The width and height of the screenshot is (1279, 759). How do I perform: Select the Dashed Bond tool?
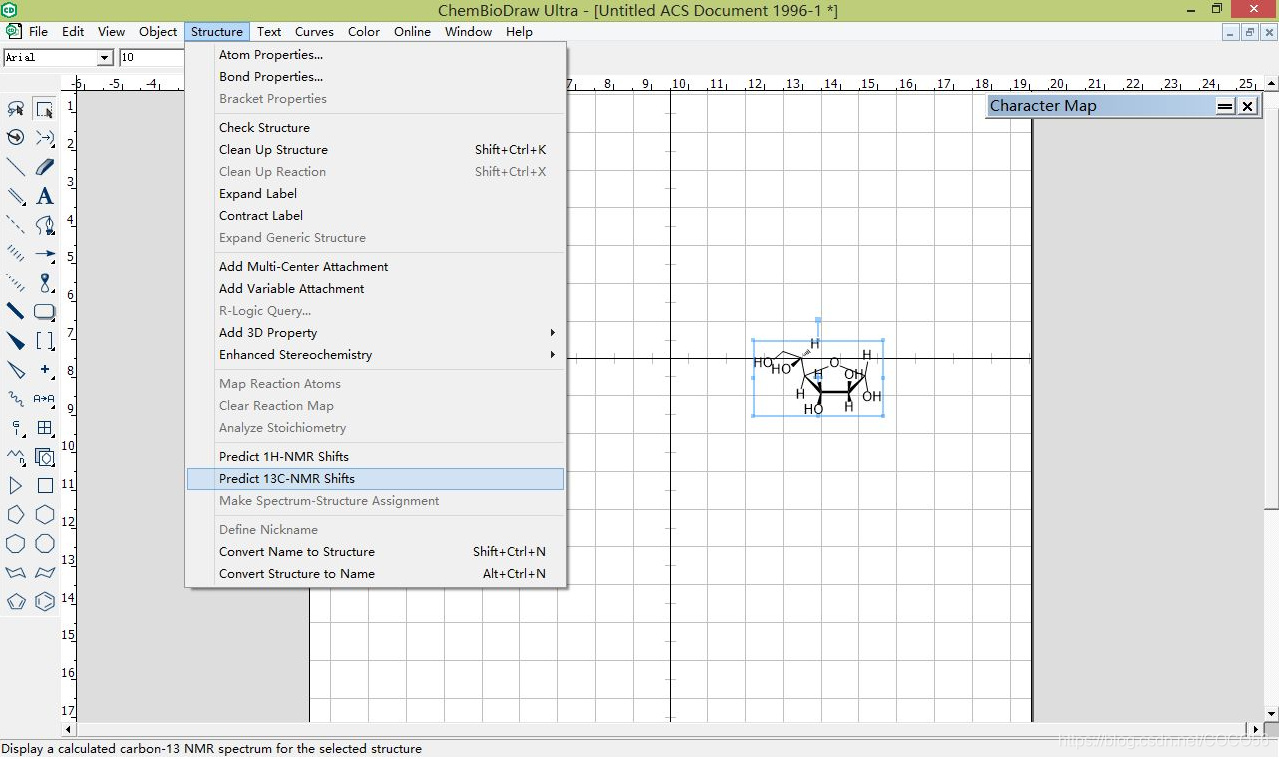16,224
